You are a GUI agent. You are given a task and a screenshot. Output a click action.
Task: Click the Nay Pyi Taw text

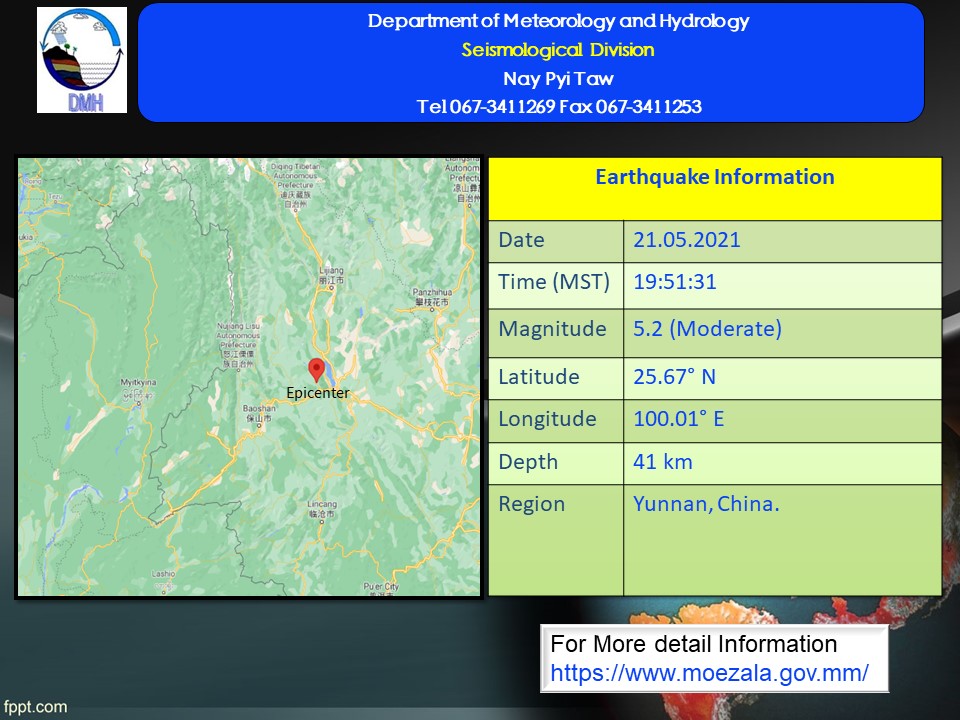(558, 78)
